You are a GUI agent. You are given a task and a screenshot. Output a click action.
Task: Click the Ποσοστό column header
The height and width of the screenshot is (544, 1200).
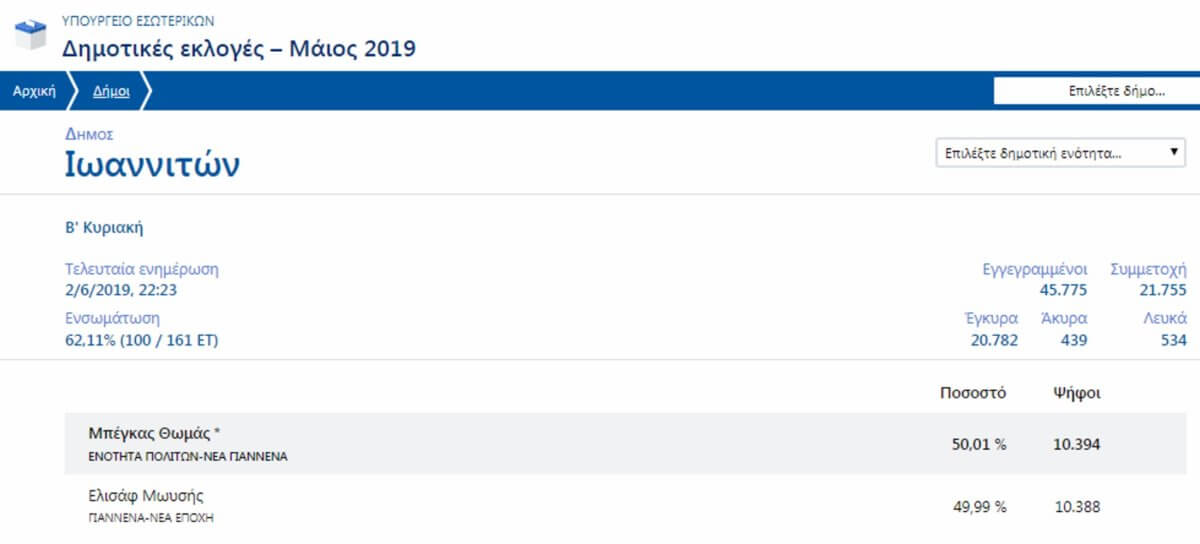tap(973, 393)
